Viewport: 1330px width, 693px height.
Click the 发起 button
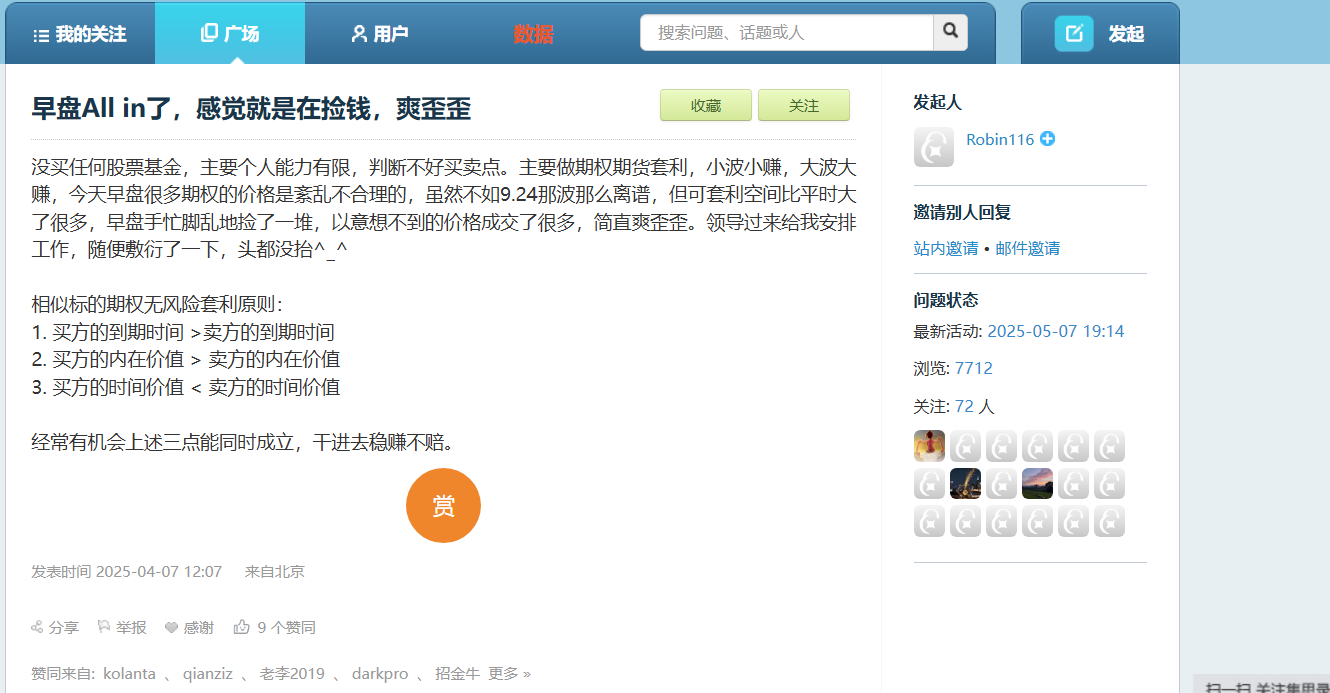(1100, 34)
